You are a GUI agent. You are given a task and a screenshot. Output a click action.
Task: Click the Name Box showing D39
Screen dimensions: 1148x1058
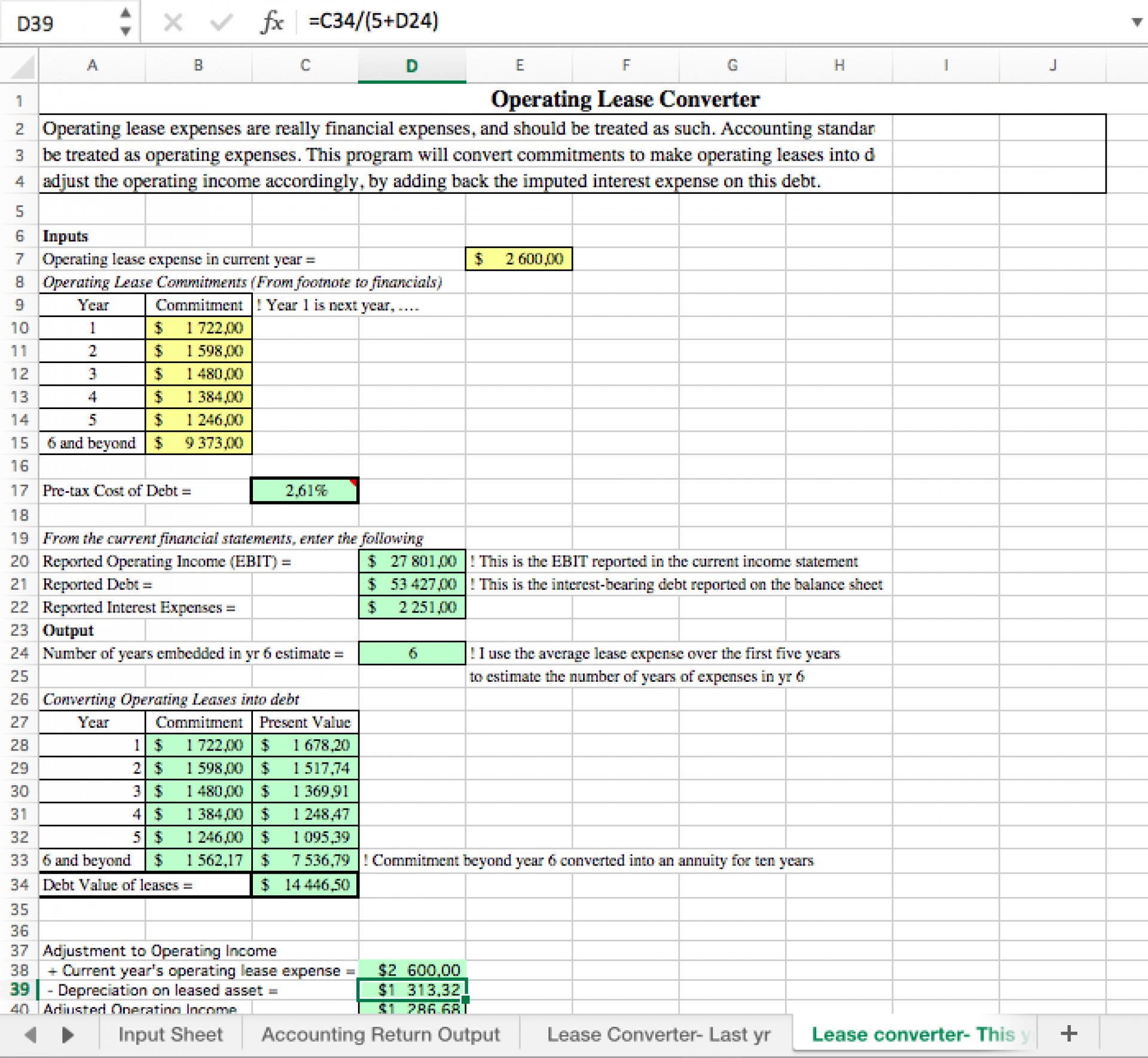pyautogui.click(x=60, y=23)
